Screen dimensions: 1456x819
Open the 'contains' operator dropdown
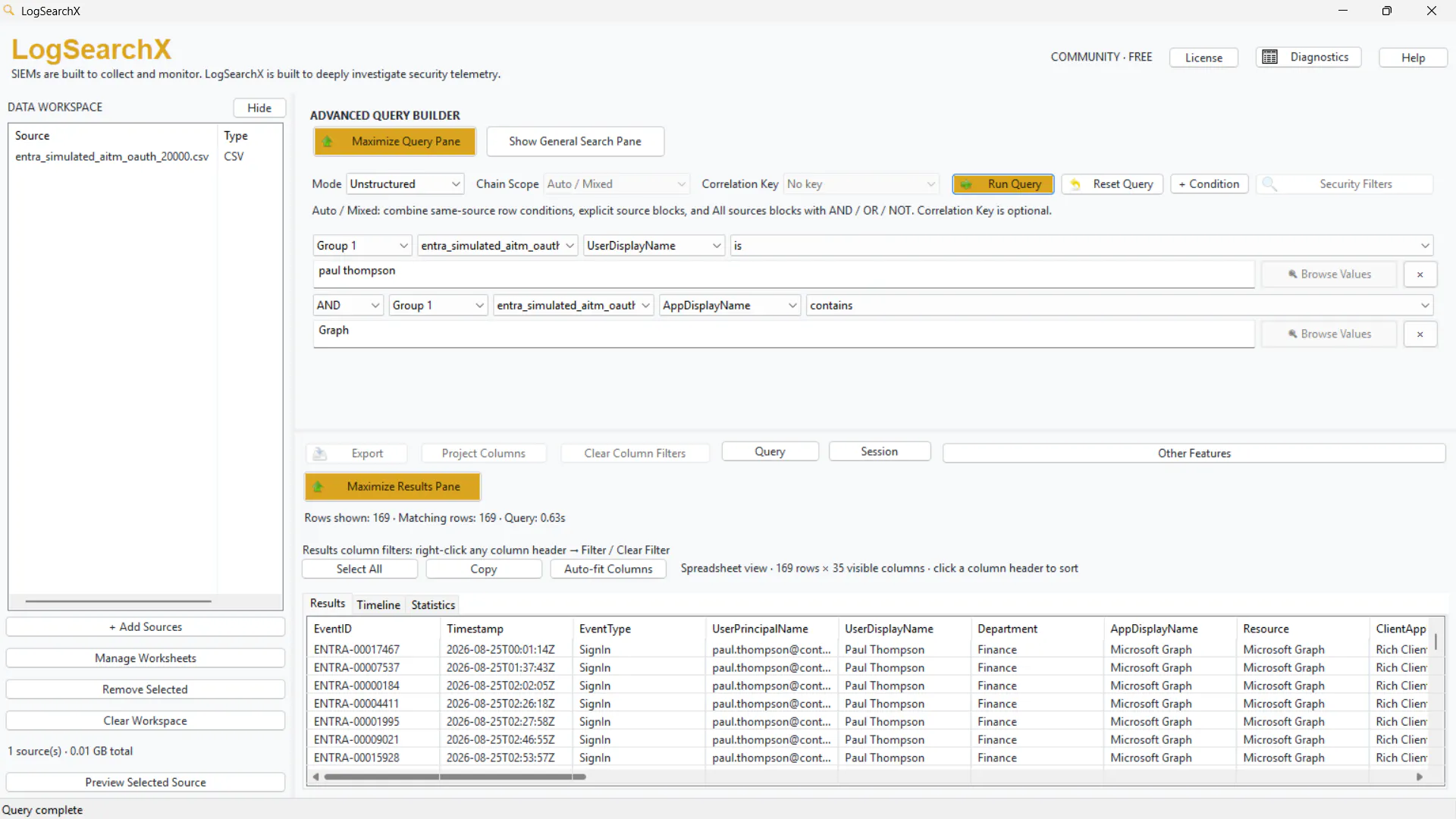[x=1119, y=306]
